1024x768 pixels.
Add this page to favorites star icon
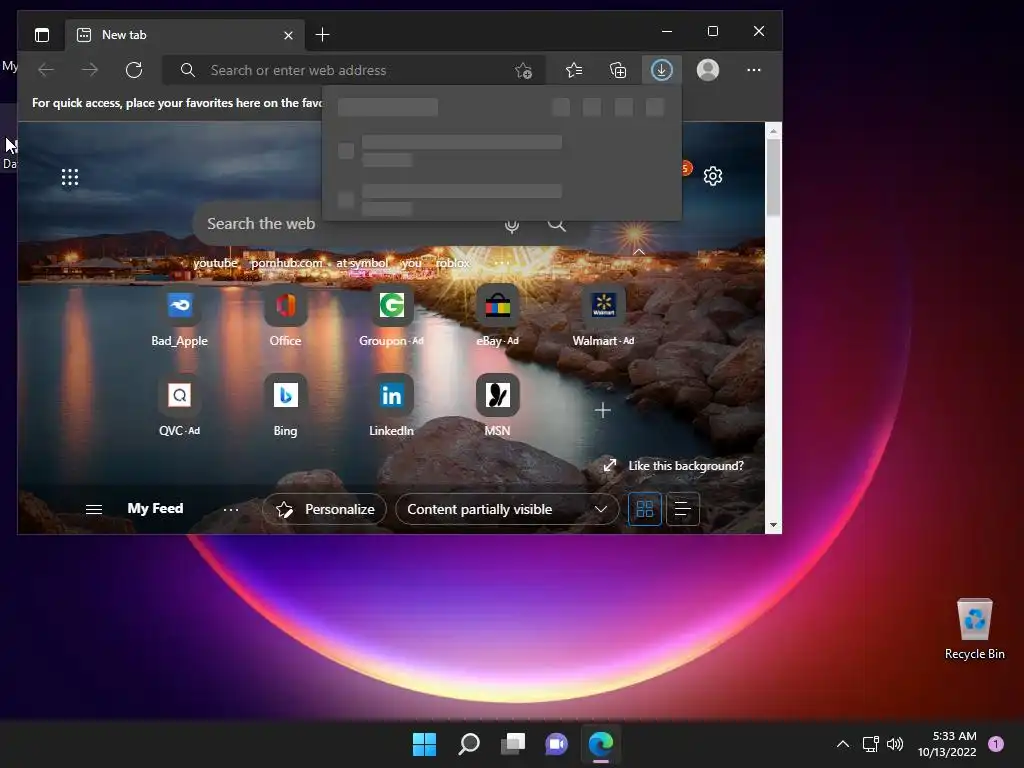(523, 70)
